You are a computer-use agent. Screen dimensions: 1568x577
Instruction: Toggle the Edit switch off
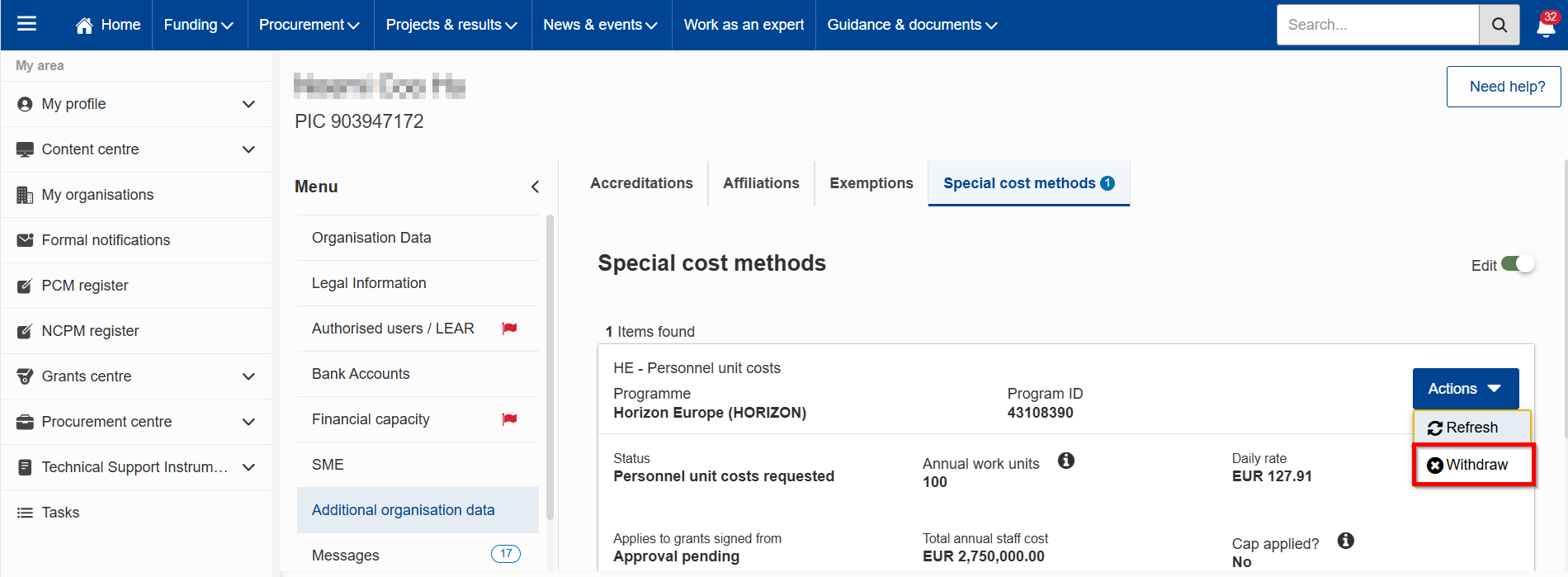pyautogui.click(x=1517, y=264)
